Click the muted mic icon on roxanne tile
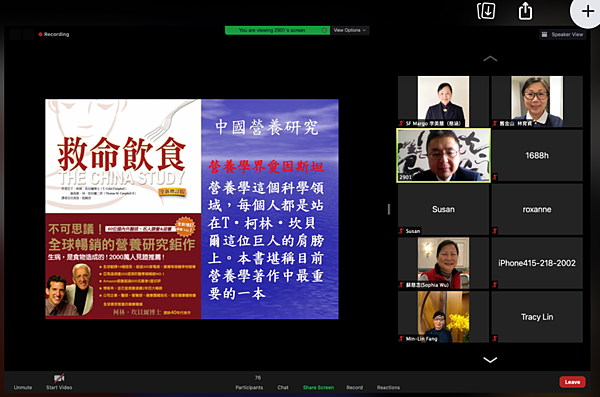The width and height of the screenshot is (600, 397). tap(495, 231)
